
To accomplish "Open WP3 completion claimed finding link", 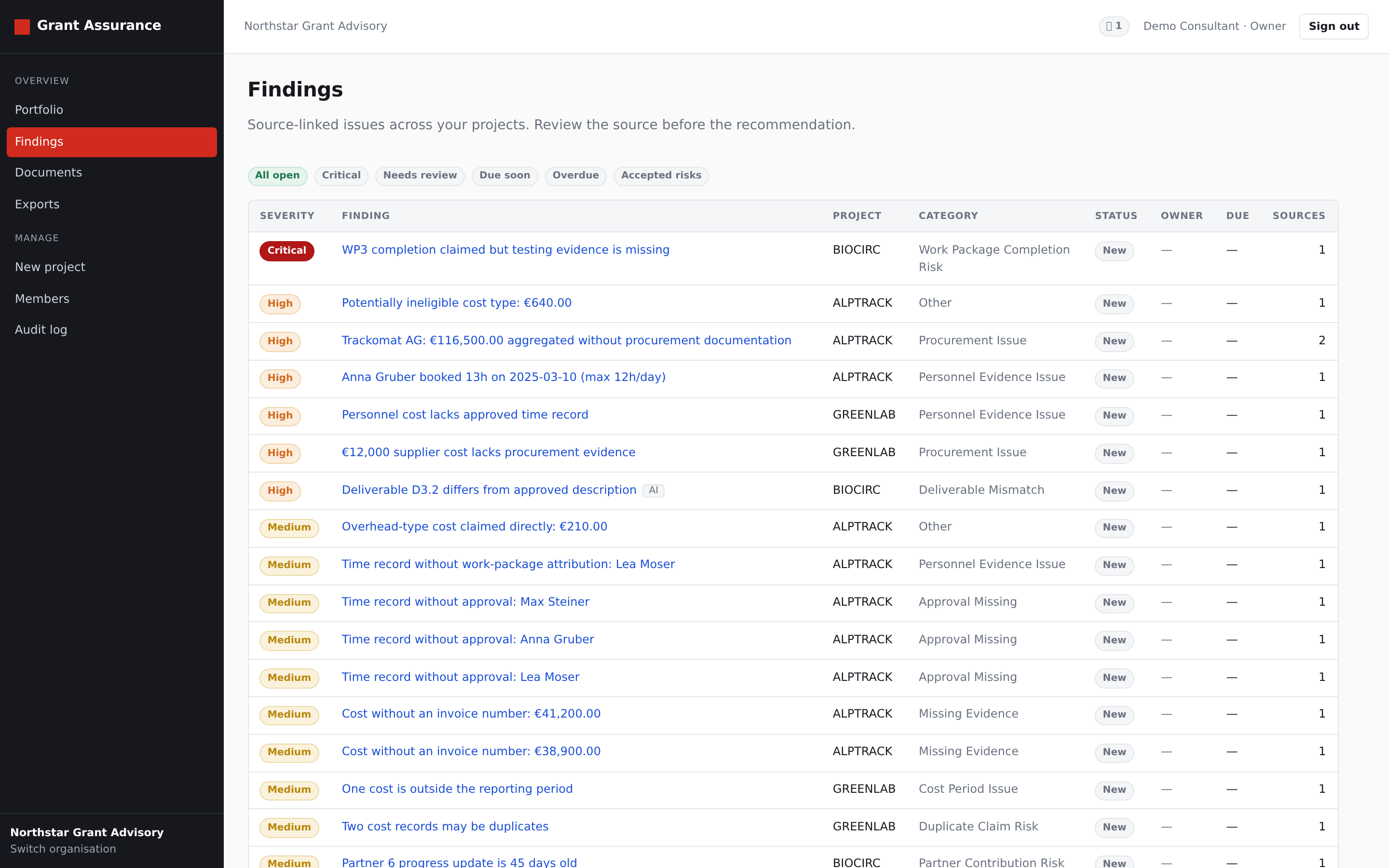I will click(x=505, y=250).
